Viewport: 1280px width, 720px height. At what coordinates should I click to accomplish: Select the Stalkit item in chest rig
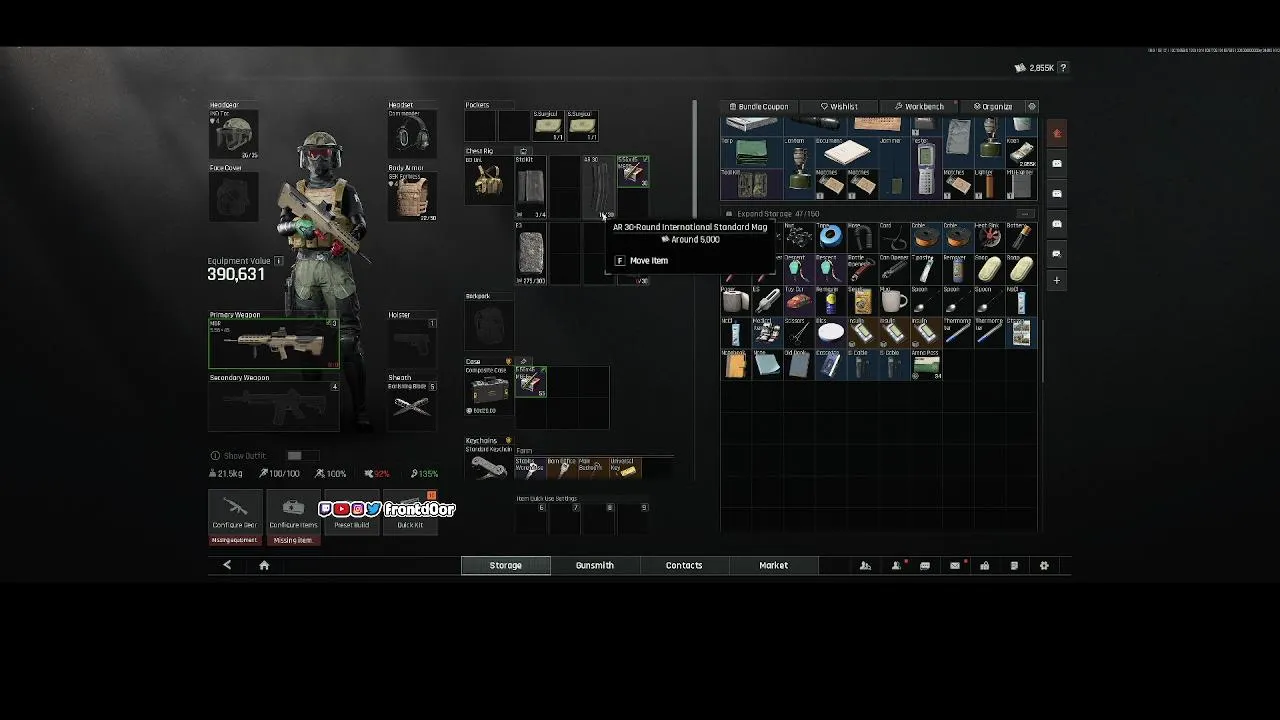click(x=530, y=187)
